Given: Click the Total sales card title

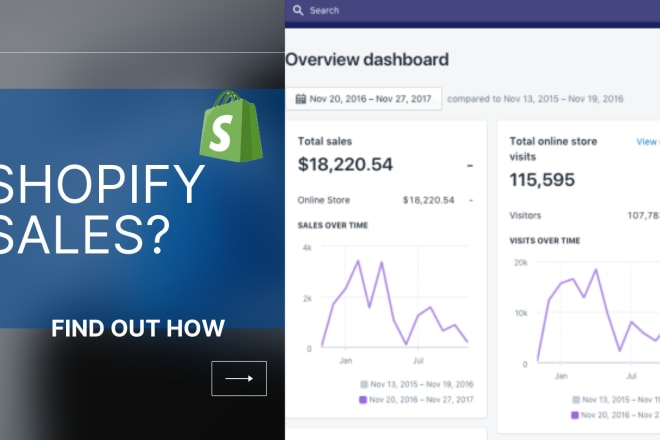Looking at the screenshot, I should tap(325, 141).
